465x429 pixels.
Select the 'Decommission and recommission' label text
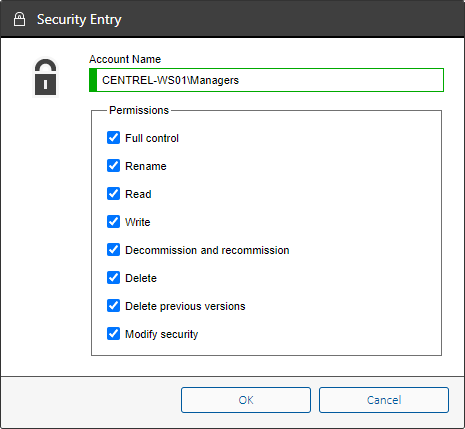point(207,250)
